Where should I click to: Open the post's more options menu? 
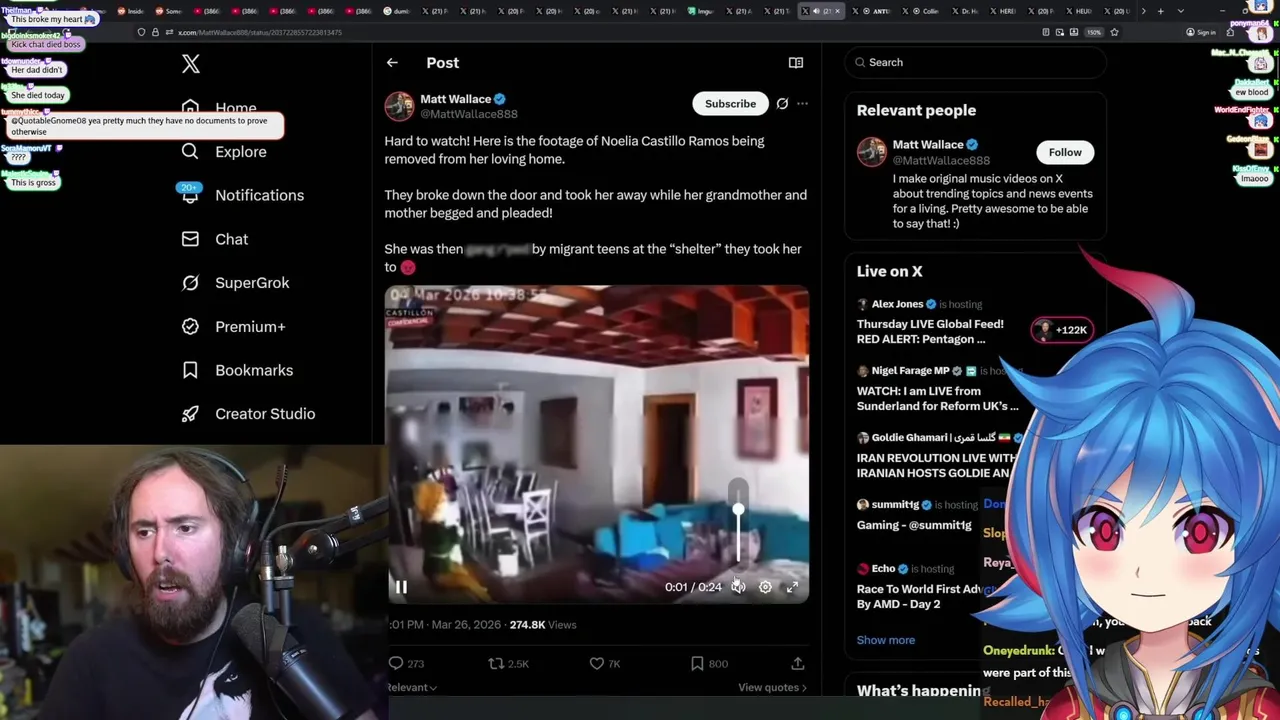click(802, 104)
